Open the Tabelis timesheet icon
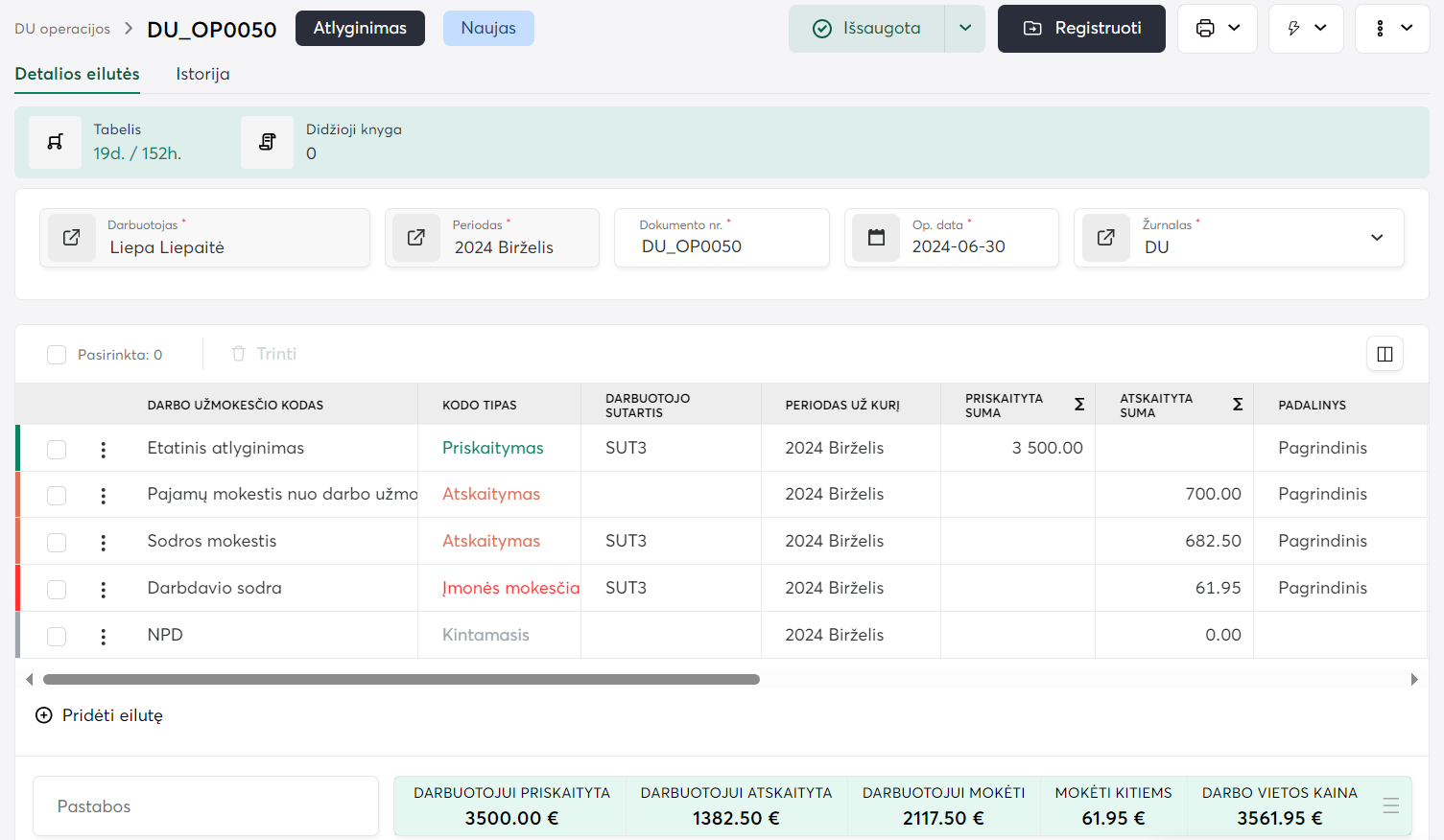The width and height of the screenshot is (1444, 840). tap(55, 142)
